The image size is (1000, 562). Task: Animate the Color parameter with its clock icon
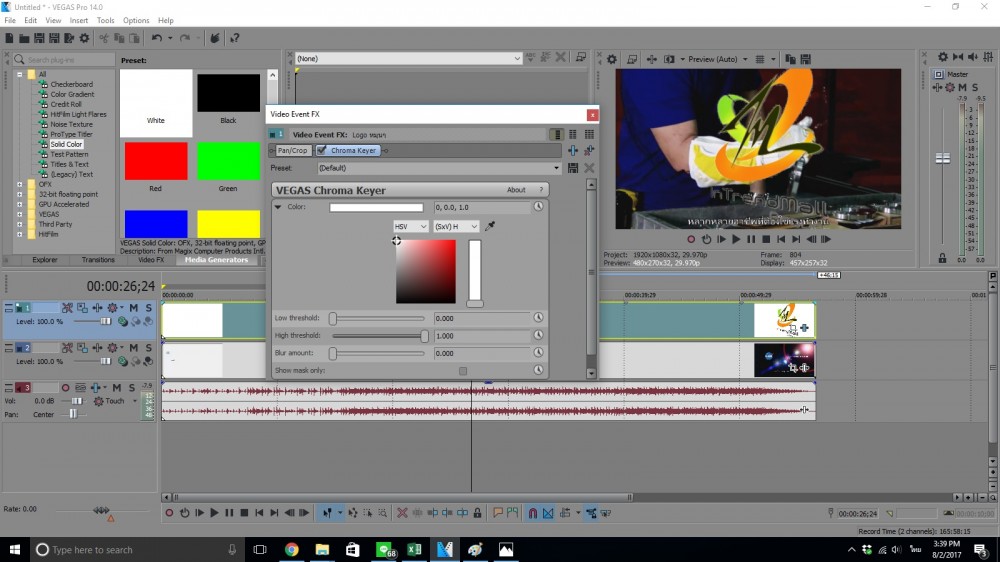538,207
